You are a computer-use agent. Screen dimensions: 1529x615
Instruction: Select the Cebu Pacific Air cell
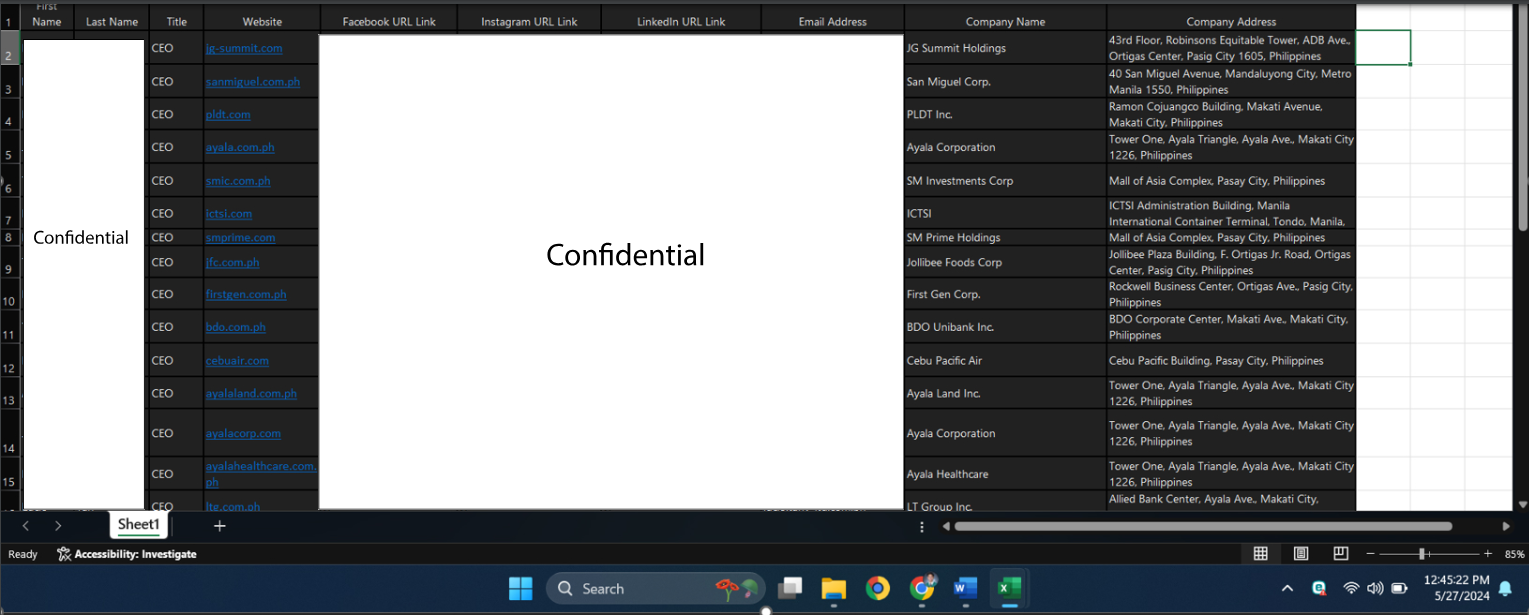[1005, 360]
